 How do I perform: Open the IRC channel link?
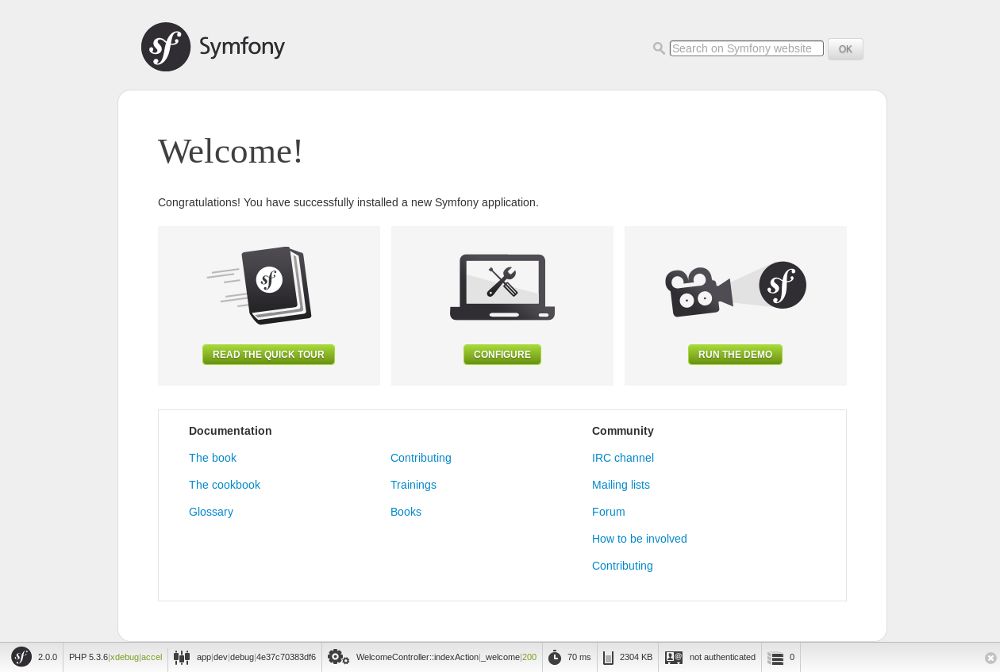click(622, 458)
